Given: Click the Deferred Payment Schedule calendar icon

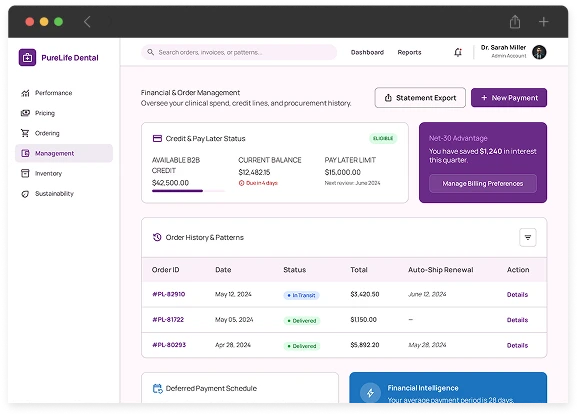Looking at the screenshot, I should coord(158,388).
